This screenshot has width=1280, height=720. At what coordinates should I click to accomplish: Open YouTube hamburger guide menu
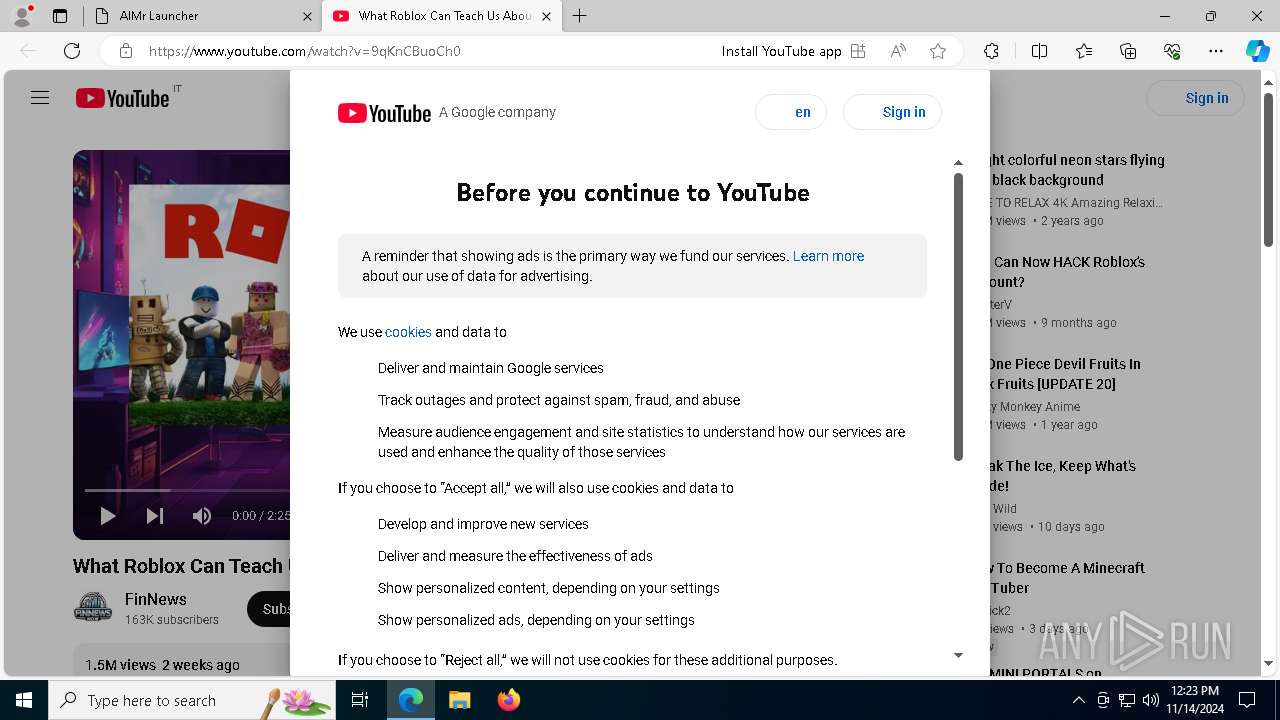click(40, 98)
